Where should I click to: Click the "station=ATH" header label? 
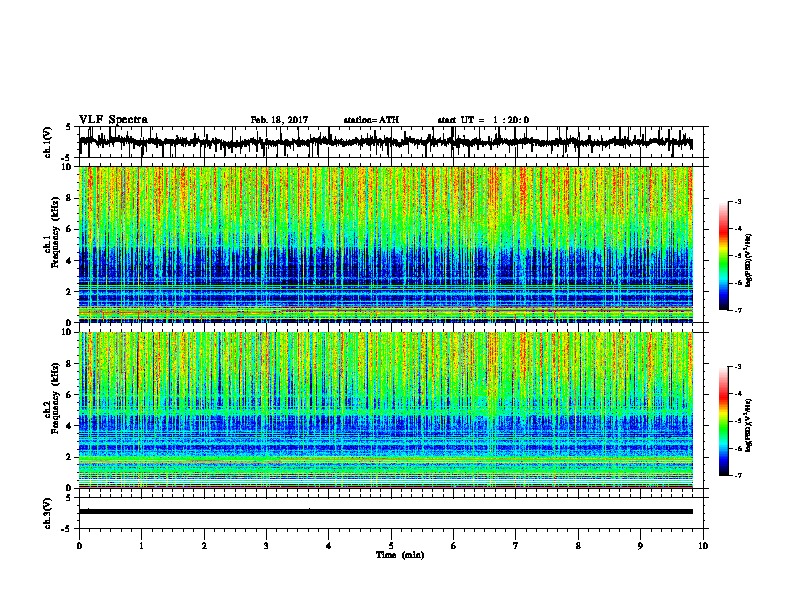(371, 120)
